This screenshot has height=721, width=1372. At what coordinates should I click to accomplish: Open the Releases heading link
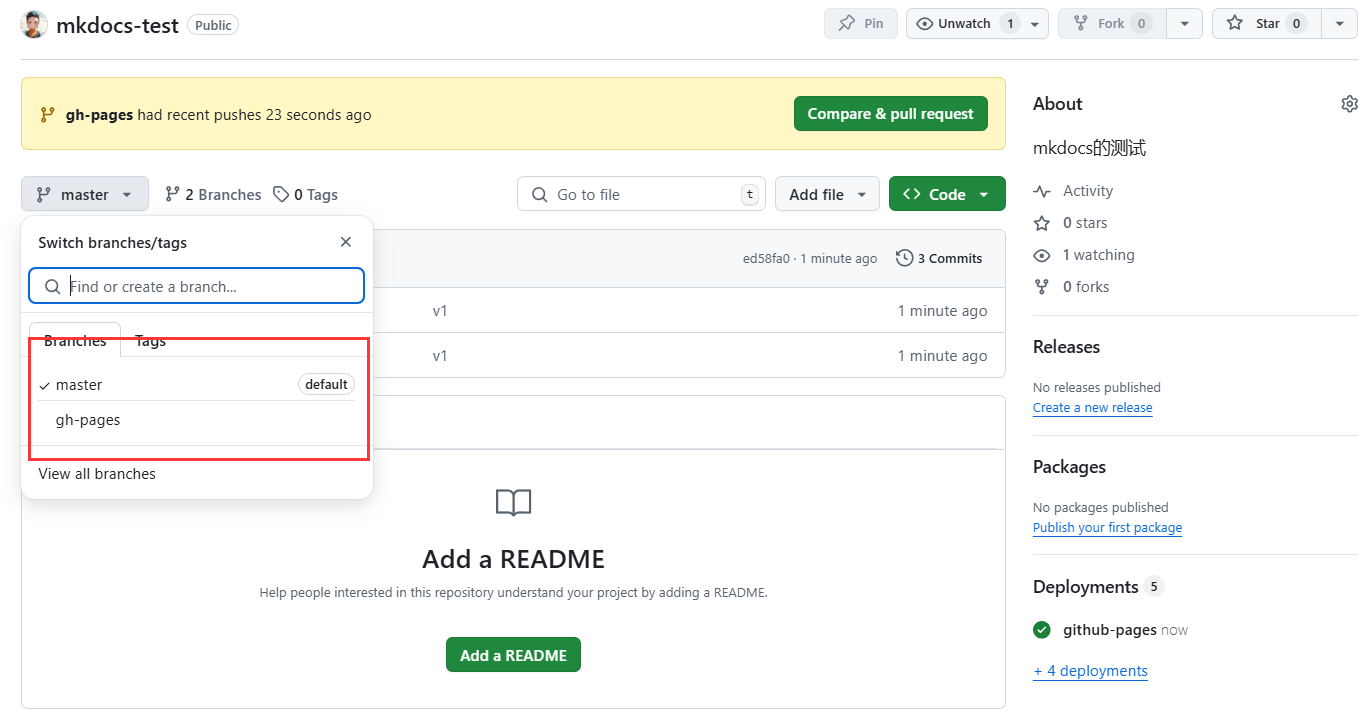click(x=1066, y=347)
